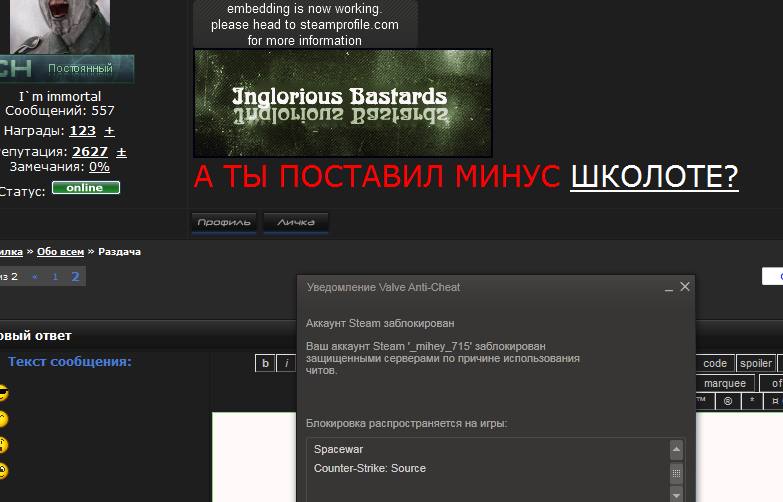Image resolution: width=783 pixels, height=502 pixels.
Task: Insert asterisk * symbol
Action: (x=752, y=401)
